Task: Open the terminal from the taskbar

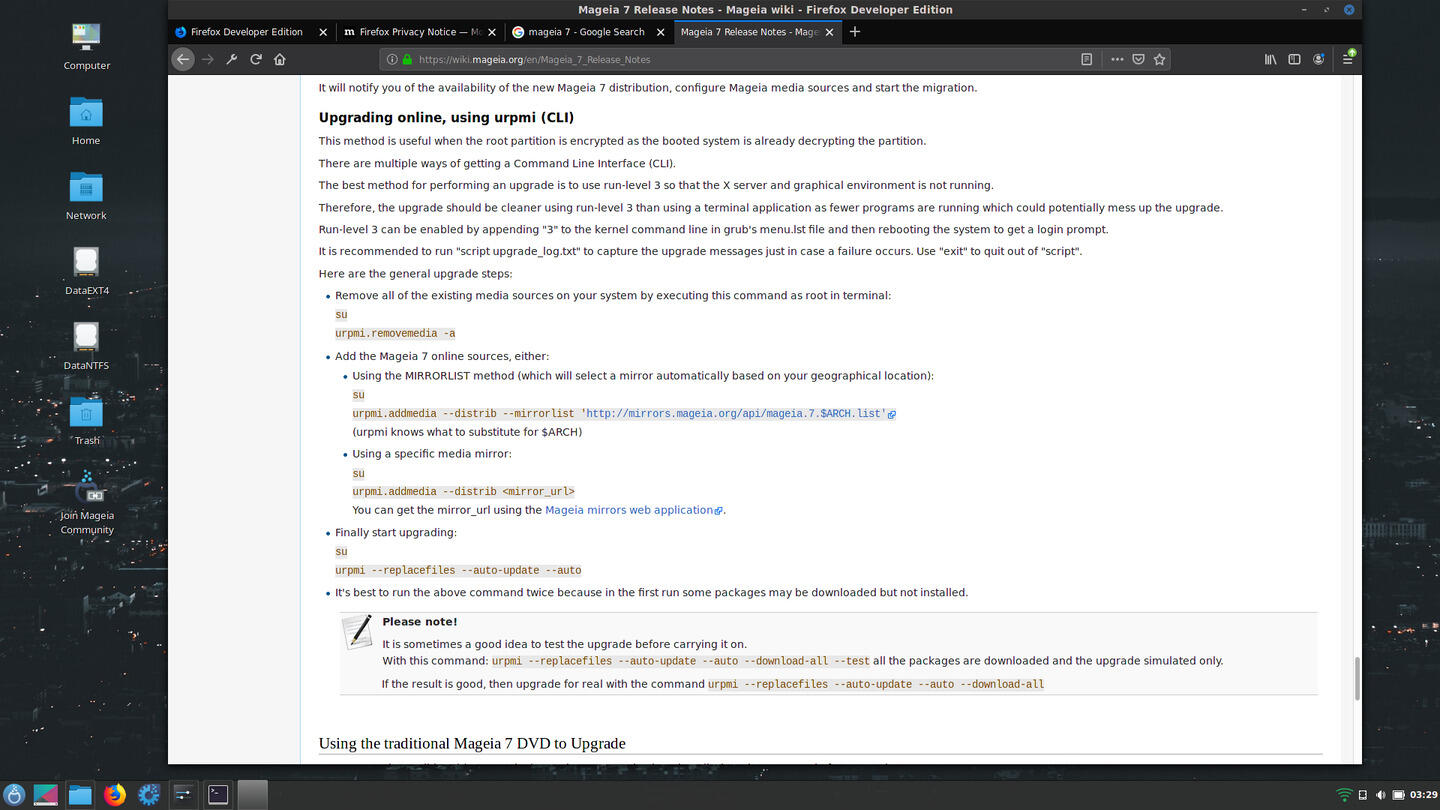Action: [x=218, y=795]
